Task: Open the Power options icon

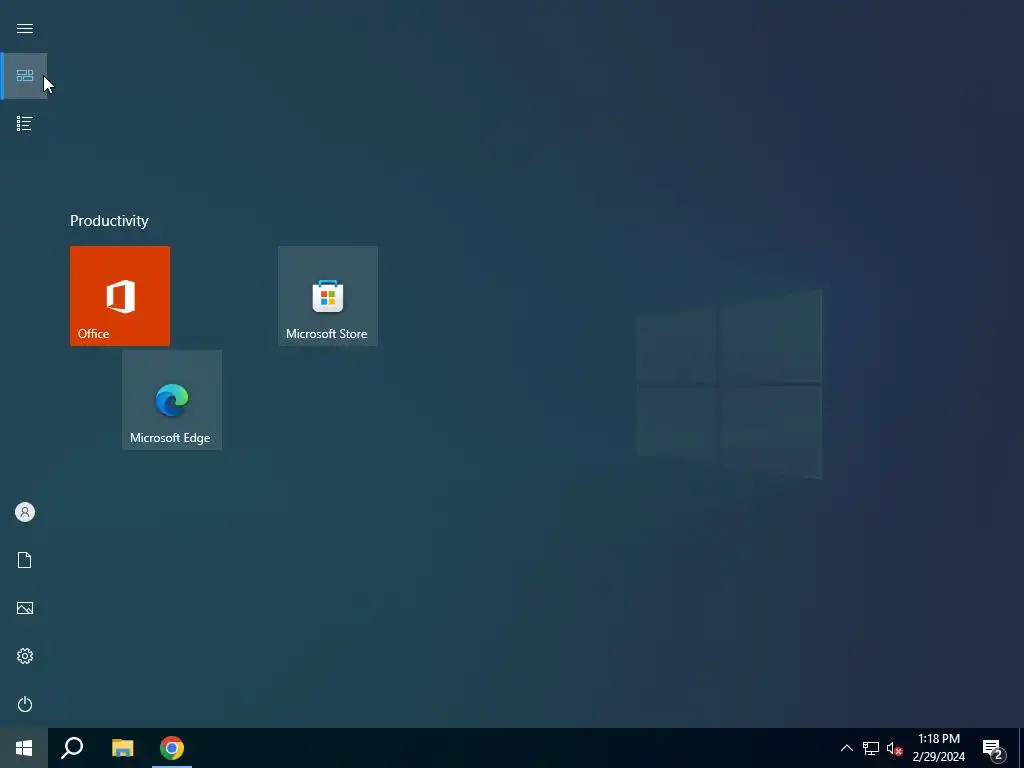Action: coord(24,704)
